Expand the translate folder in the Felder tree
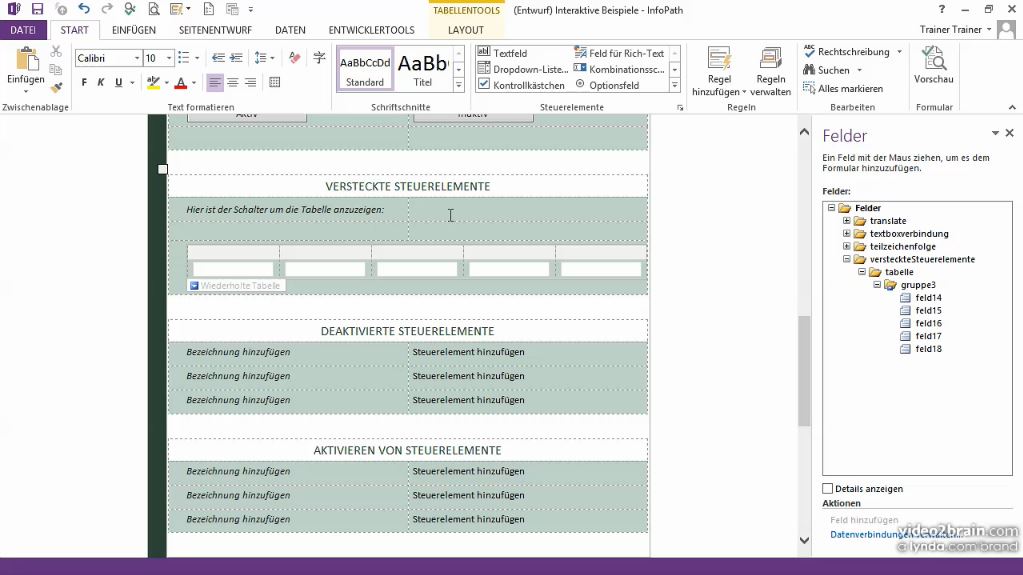The image size is (1023, 575). click(x=846, y=221)
